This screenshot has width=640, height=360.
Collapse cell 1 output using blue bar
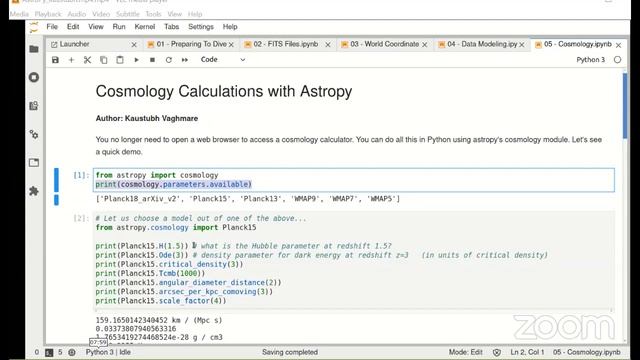click(x=56, y=200)
